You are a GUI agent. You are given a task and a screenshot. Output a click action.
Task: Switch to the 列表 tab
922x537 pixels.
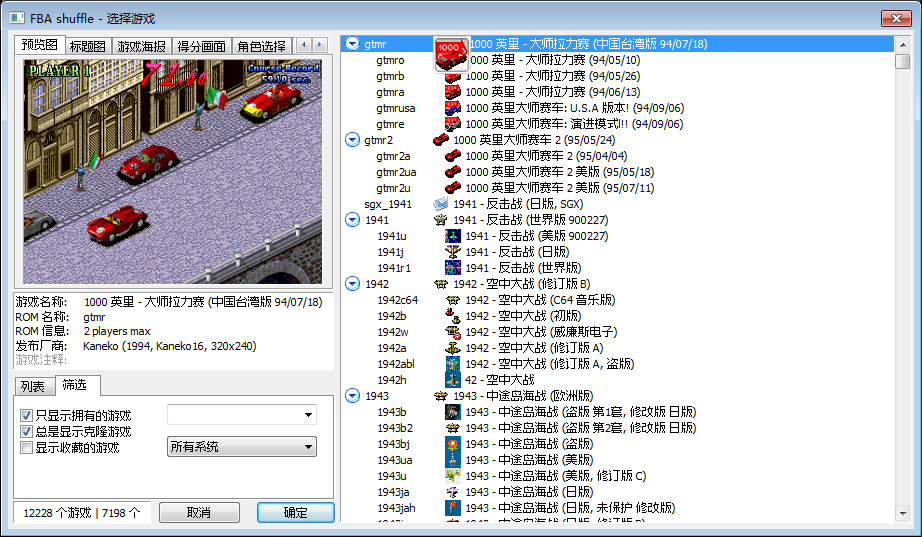[33, 387]
